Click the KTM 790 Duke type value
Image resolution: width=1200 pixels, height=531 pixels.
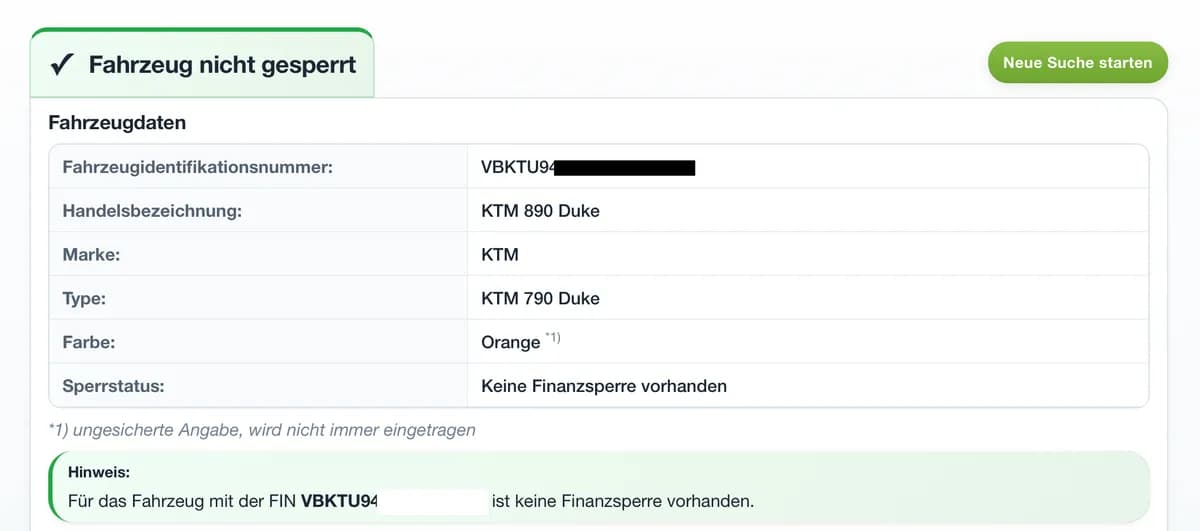click(x=540, y=298)
